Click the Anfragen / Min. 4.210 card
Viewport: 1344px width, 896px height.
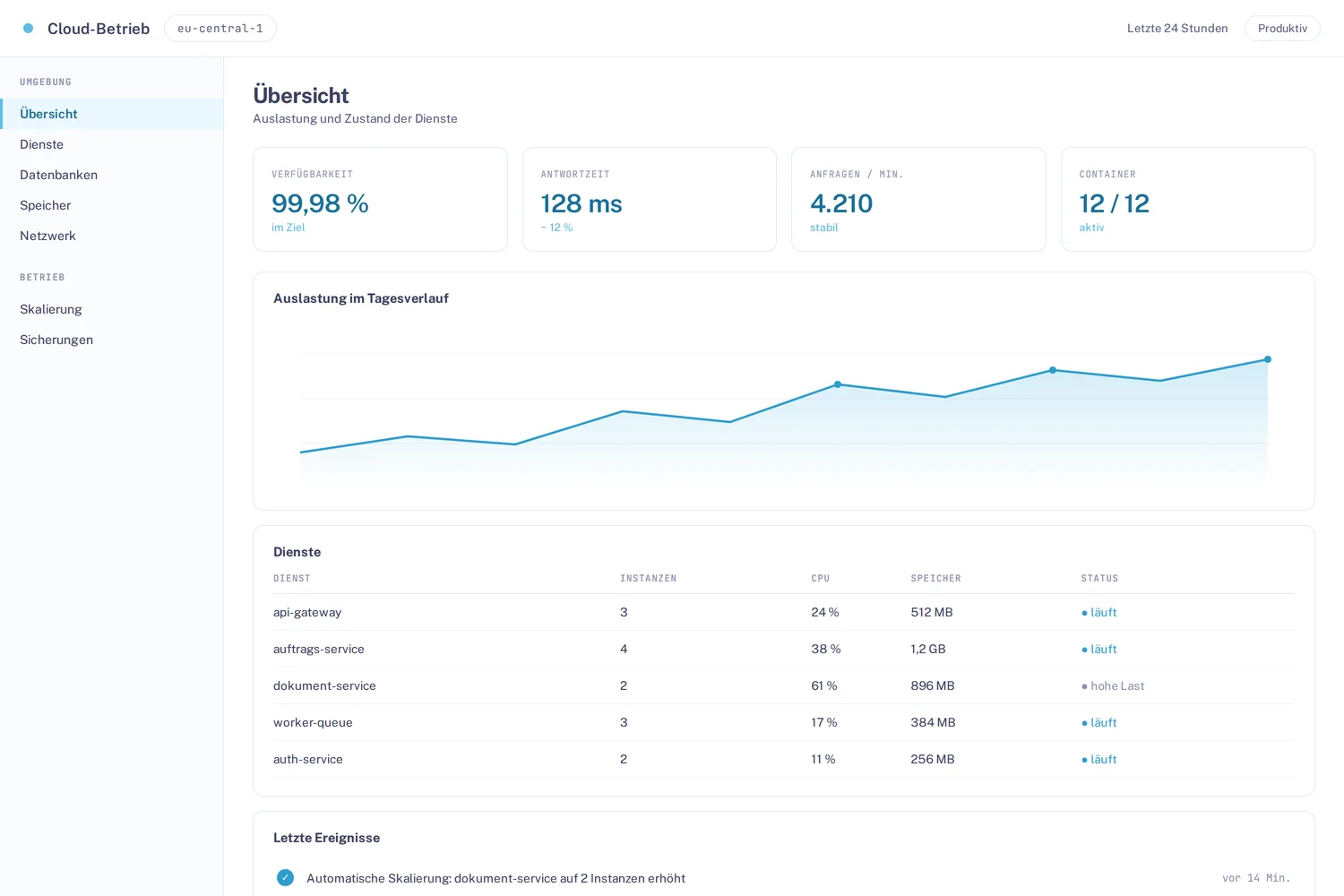pos(918,200)
